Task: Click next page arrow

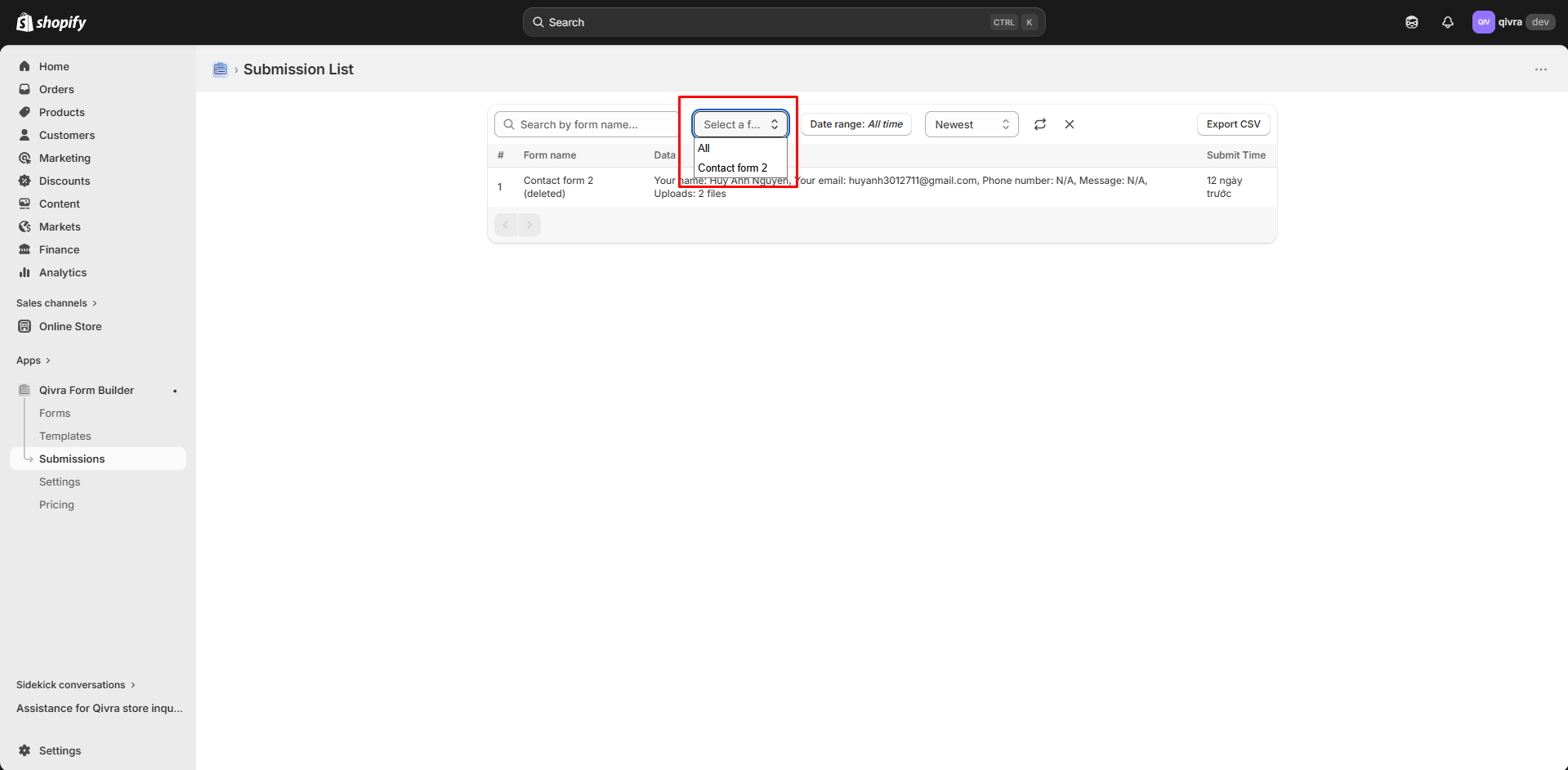Action: (529, 225)
